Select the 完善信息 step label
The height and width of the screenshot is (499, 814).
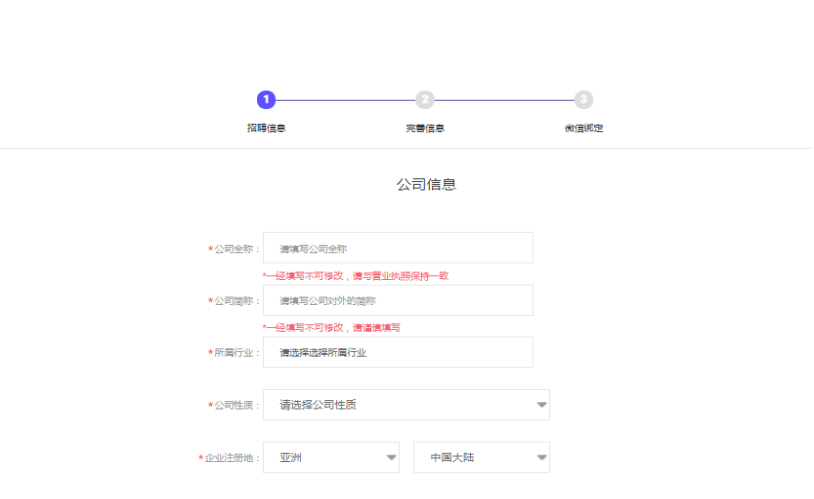point(425,128)
